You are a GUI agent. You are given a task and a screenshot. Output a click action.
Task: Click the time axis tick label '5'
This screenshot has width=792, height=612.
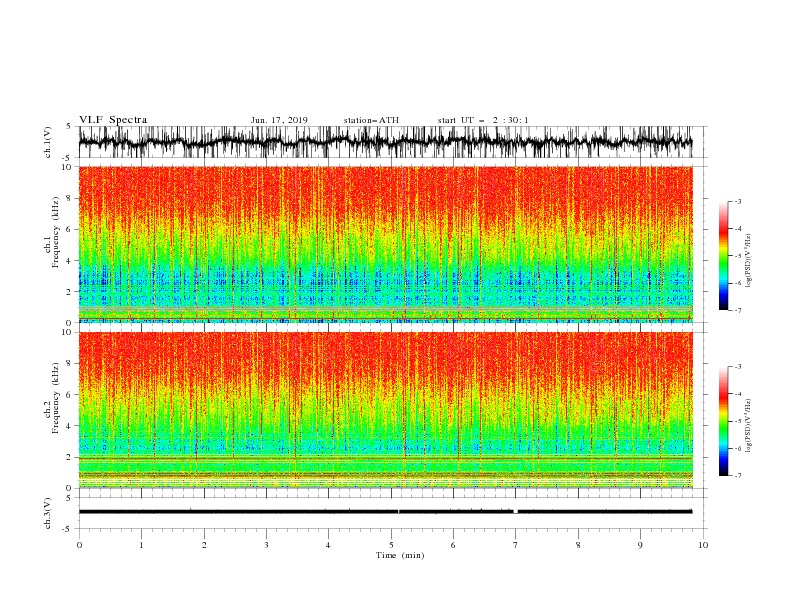(391, 545)
